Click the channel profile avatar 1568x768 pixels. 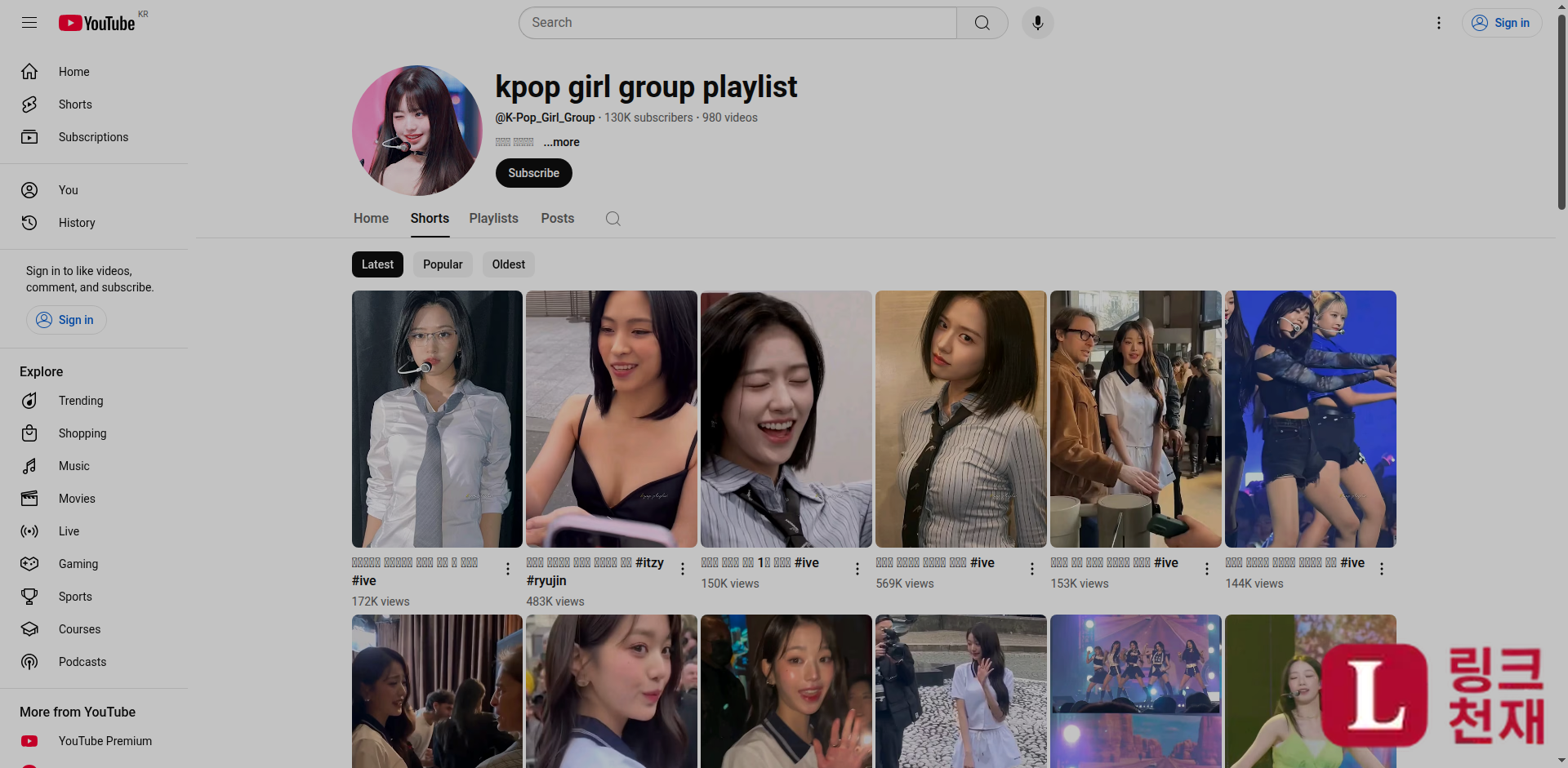tap(417, 131)
